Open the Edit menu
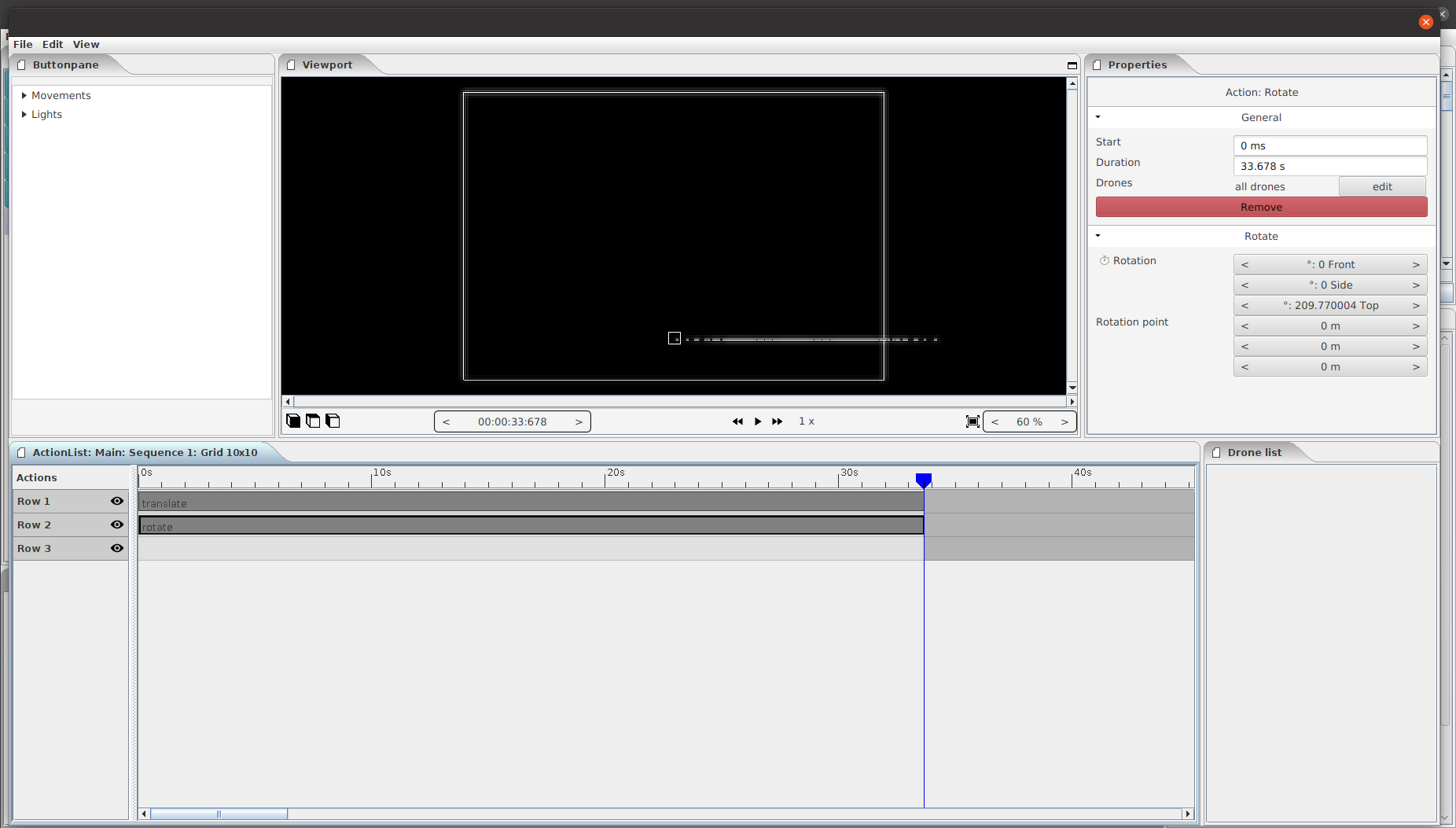Viewport: 1456px width, 828px height. coord(53,44)
